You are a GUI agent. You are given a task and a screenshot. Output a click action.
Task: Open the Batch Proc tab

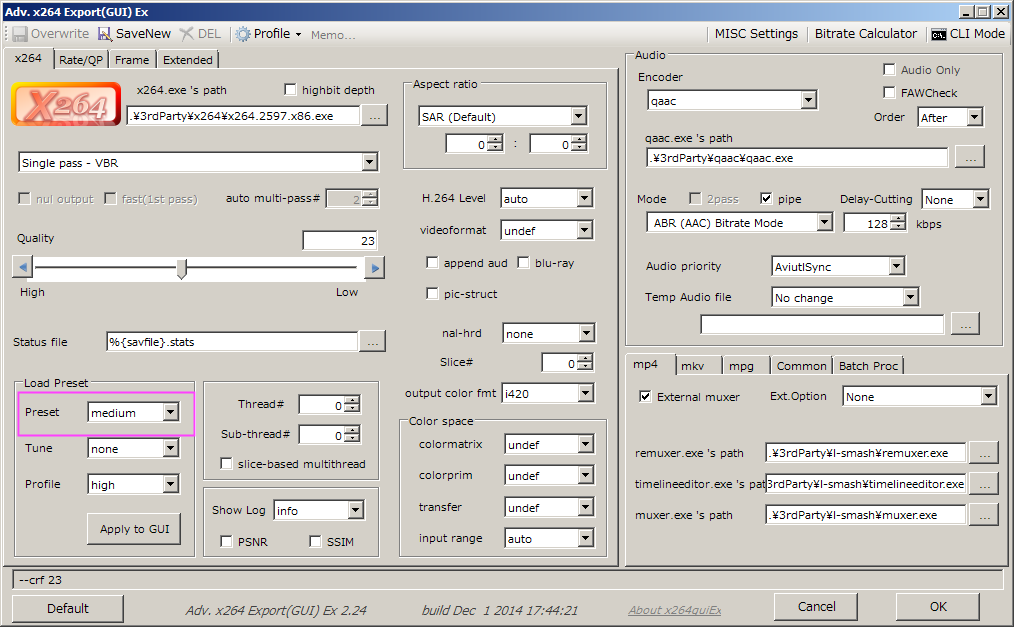click(x=868, y=366)
